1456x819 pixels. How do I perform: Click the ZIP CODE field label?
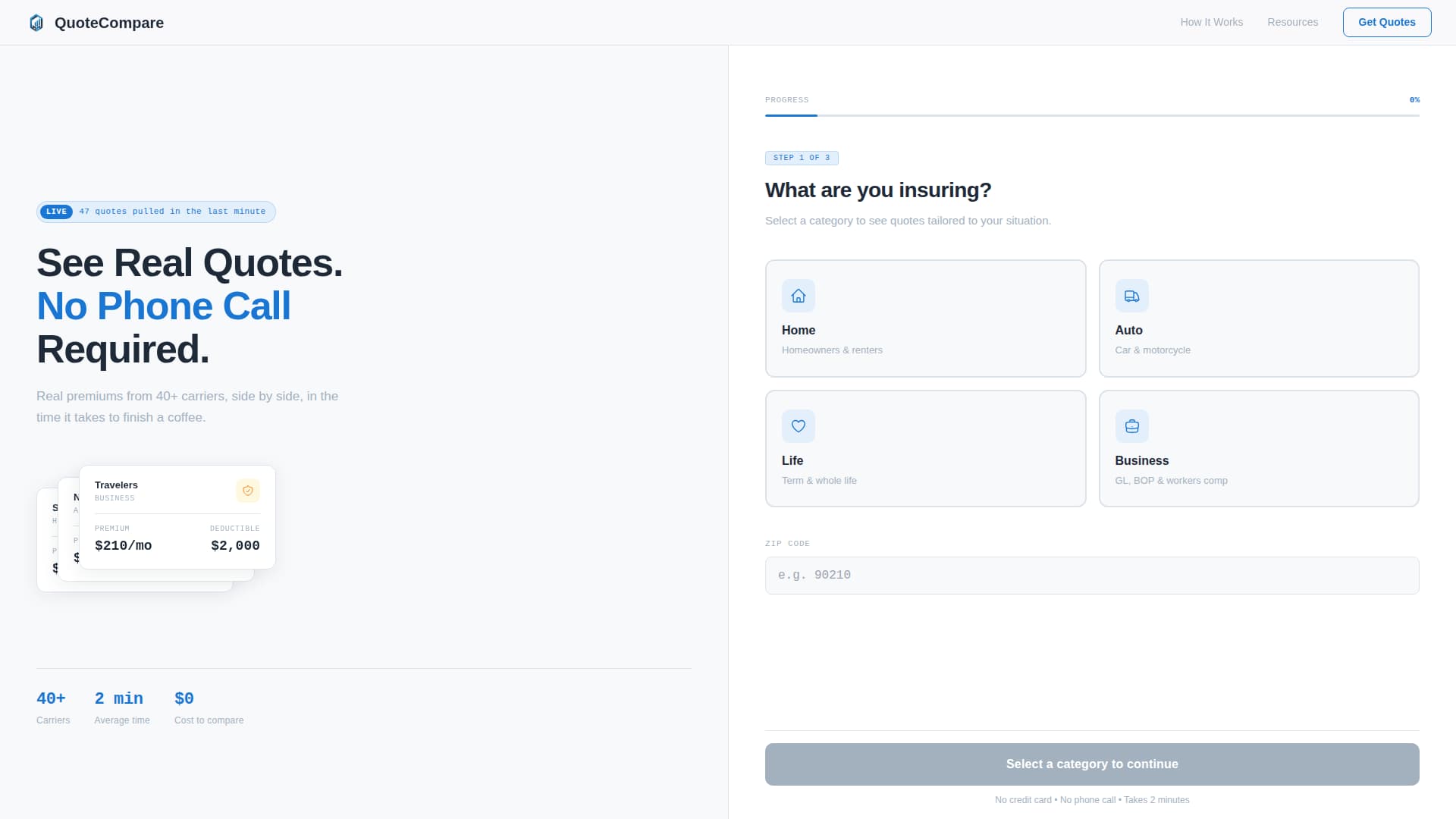(x=787, y=544)
